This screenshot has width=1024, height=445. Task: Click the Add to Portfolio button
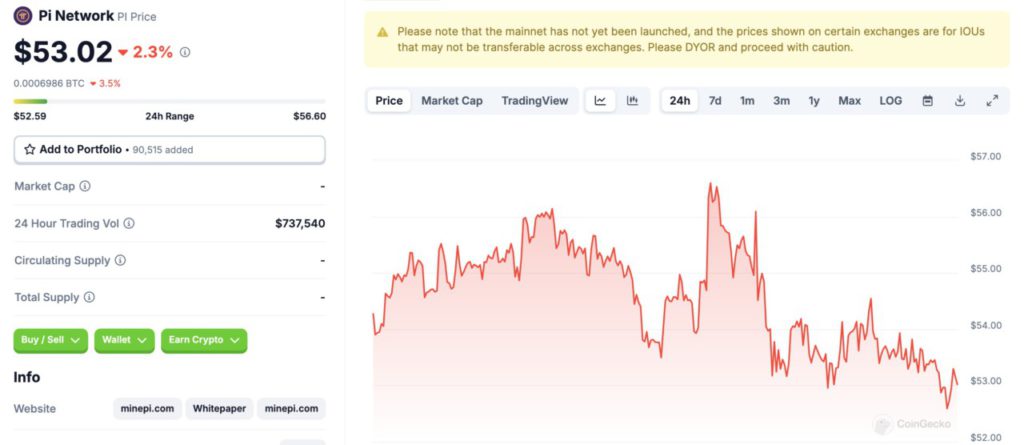tap(169, 149)
